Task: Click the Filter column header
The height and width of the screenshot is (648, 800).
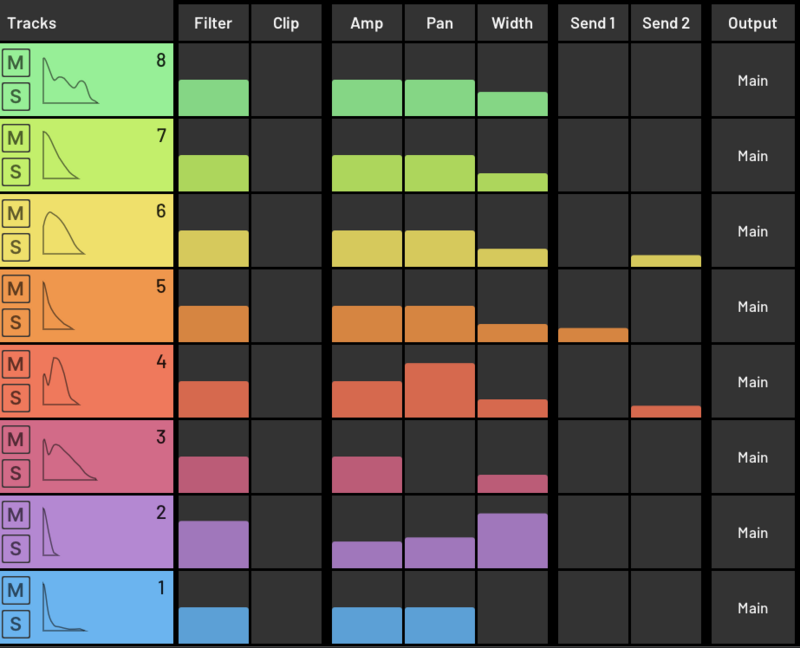Action: (x=213, y=23)
